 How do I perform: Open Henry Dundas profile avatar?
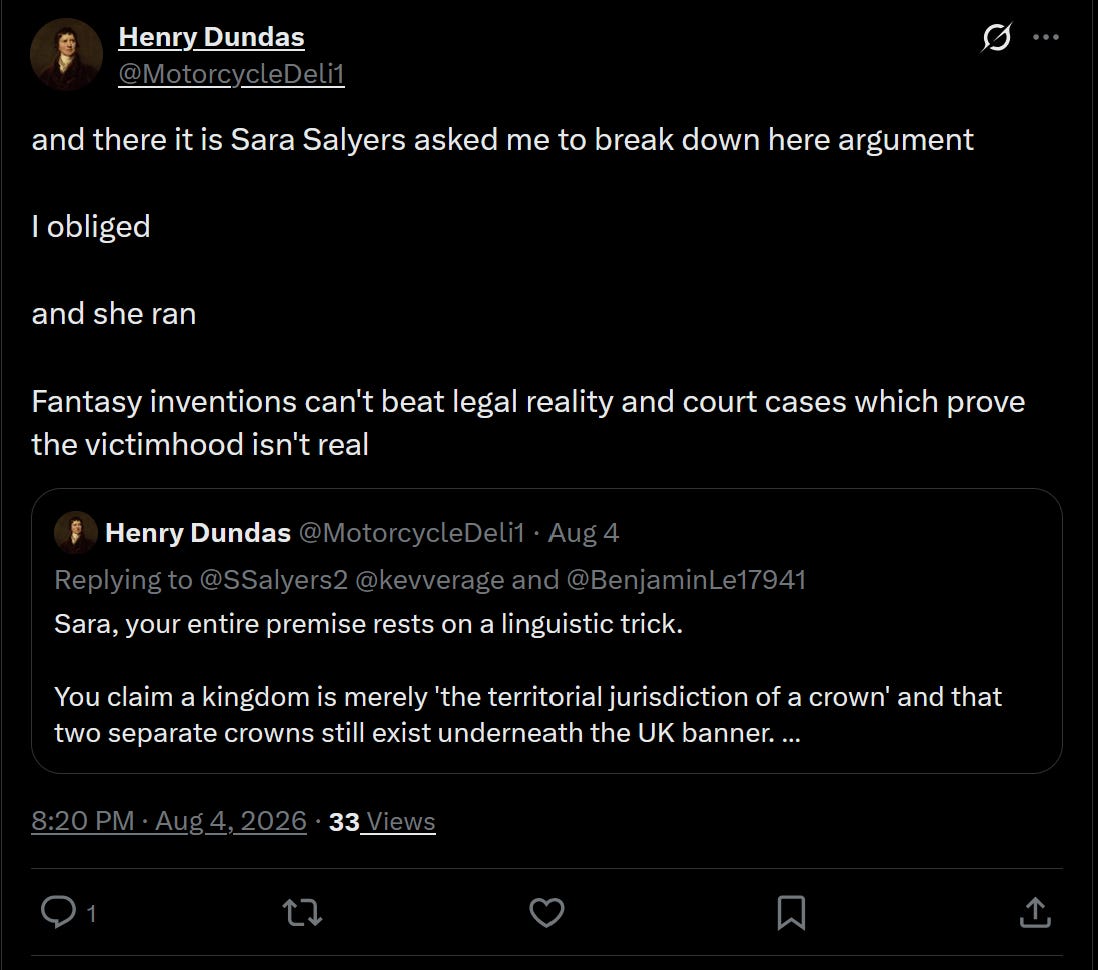click(67, 55)
